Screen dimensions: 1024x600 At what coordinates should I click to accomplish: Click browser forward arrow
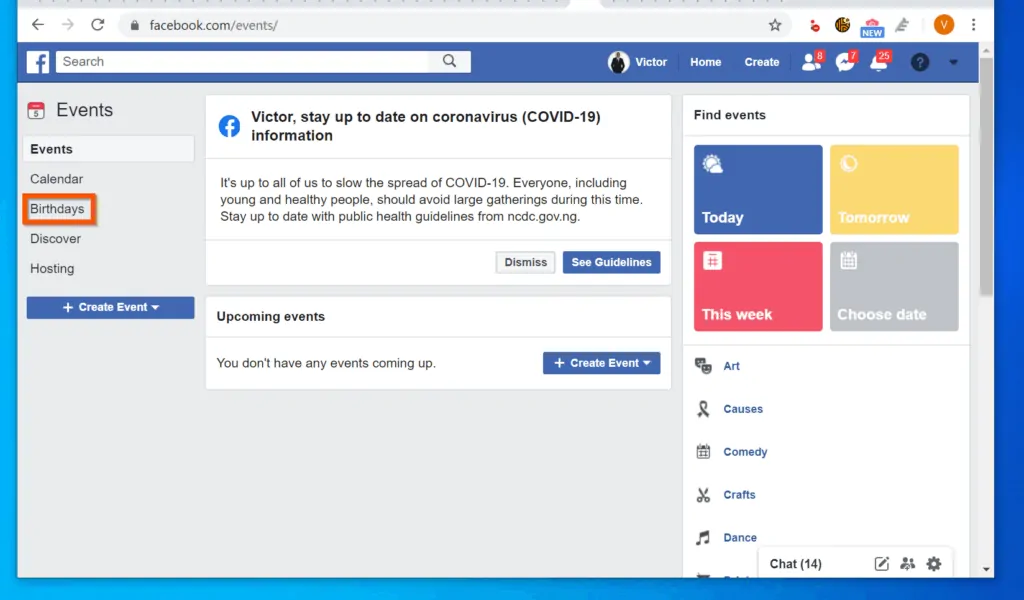tap(68, 25)
